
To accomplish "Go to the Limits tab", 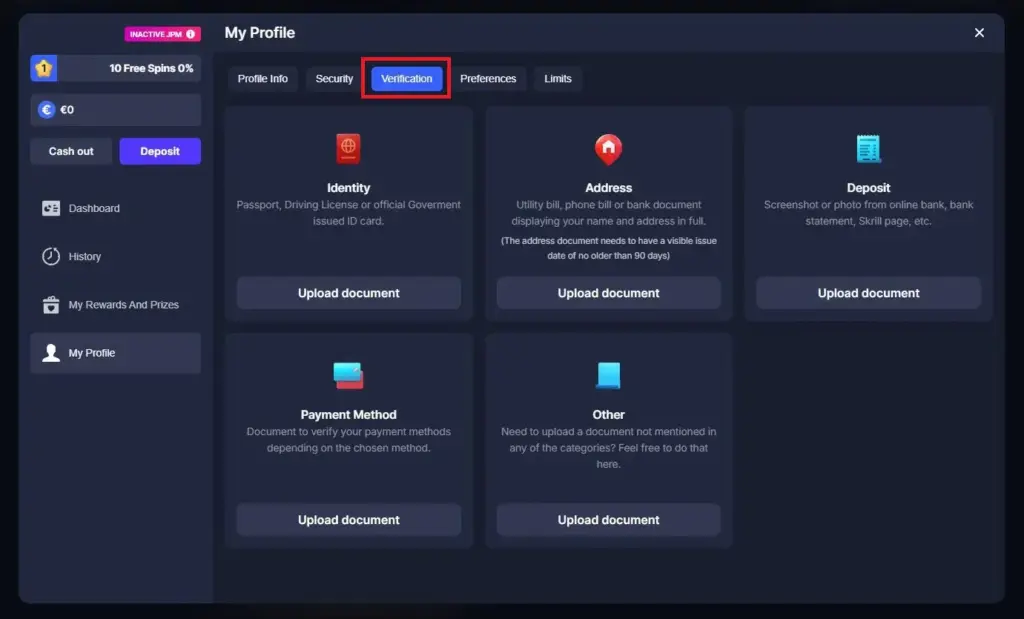I will click(x=558, y=78).
